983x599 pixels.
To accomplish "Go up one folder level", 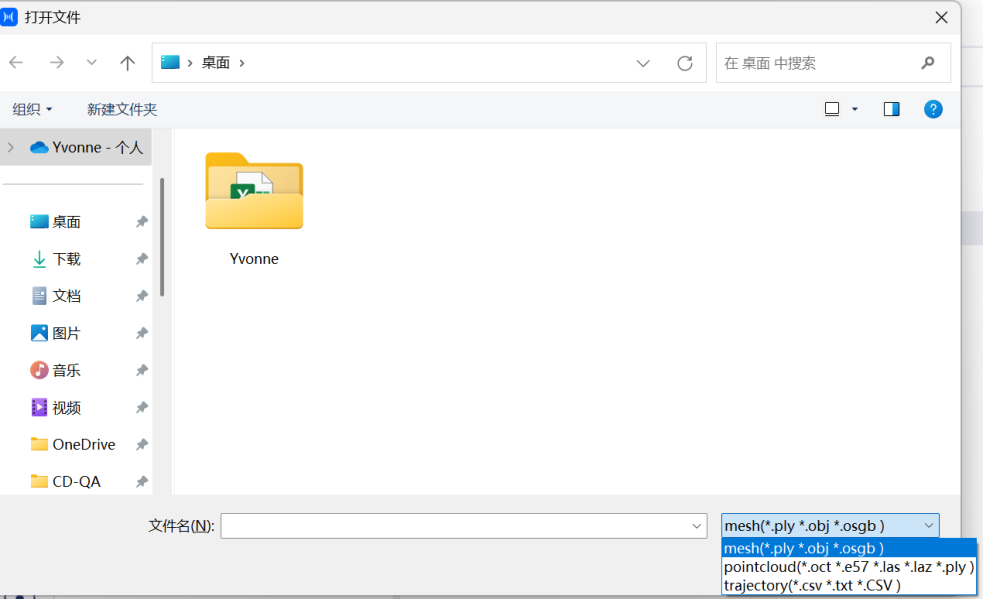I will click(127, 63).
